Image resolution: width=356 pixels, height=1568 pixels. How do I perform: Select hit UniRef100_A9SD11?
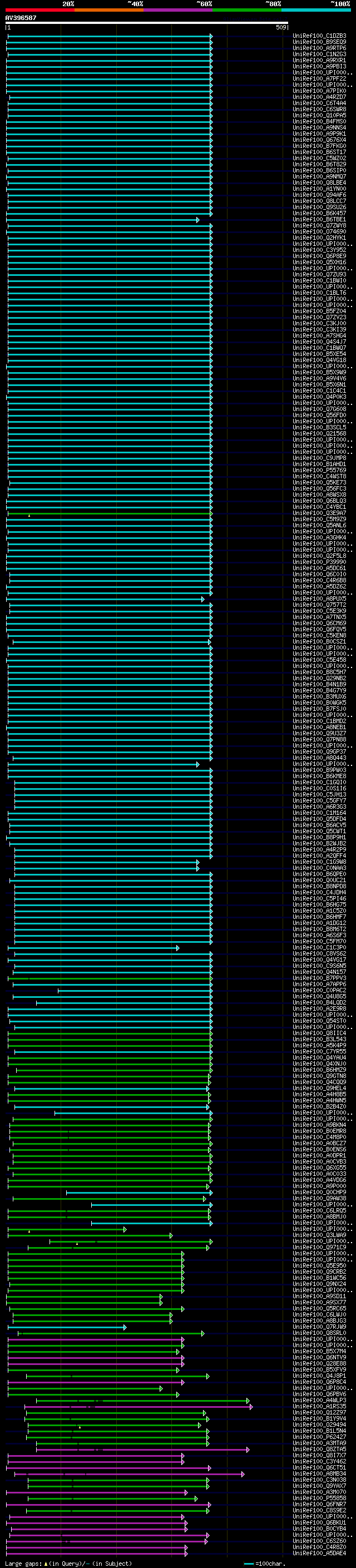[x=319, y=1297]
